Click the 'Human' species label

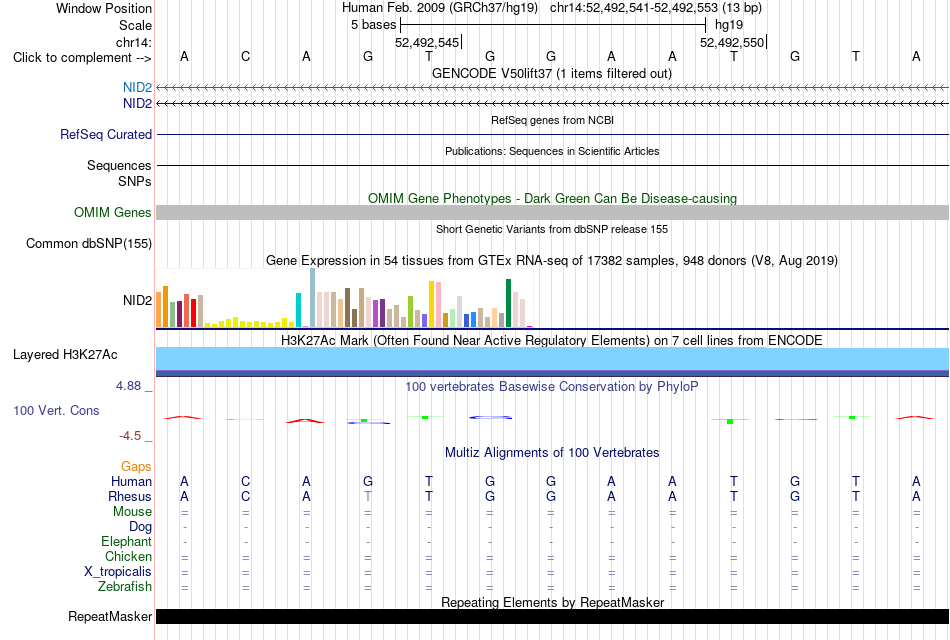[131, 482]
